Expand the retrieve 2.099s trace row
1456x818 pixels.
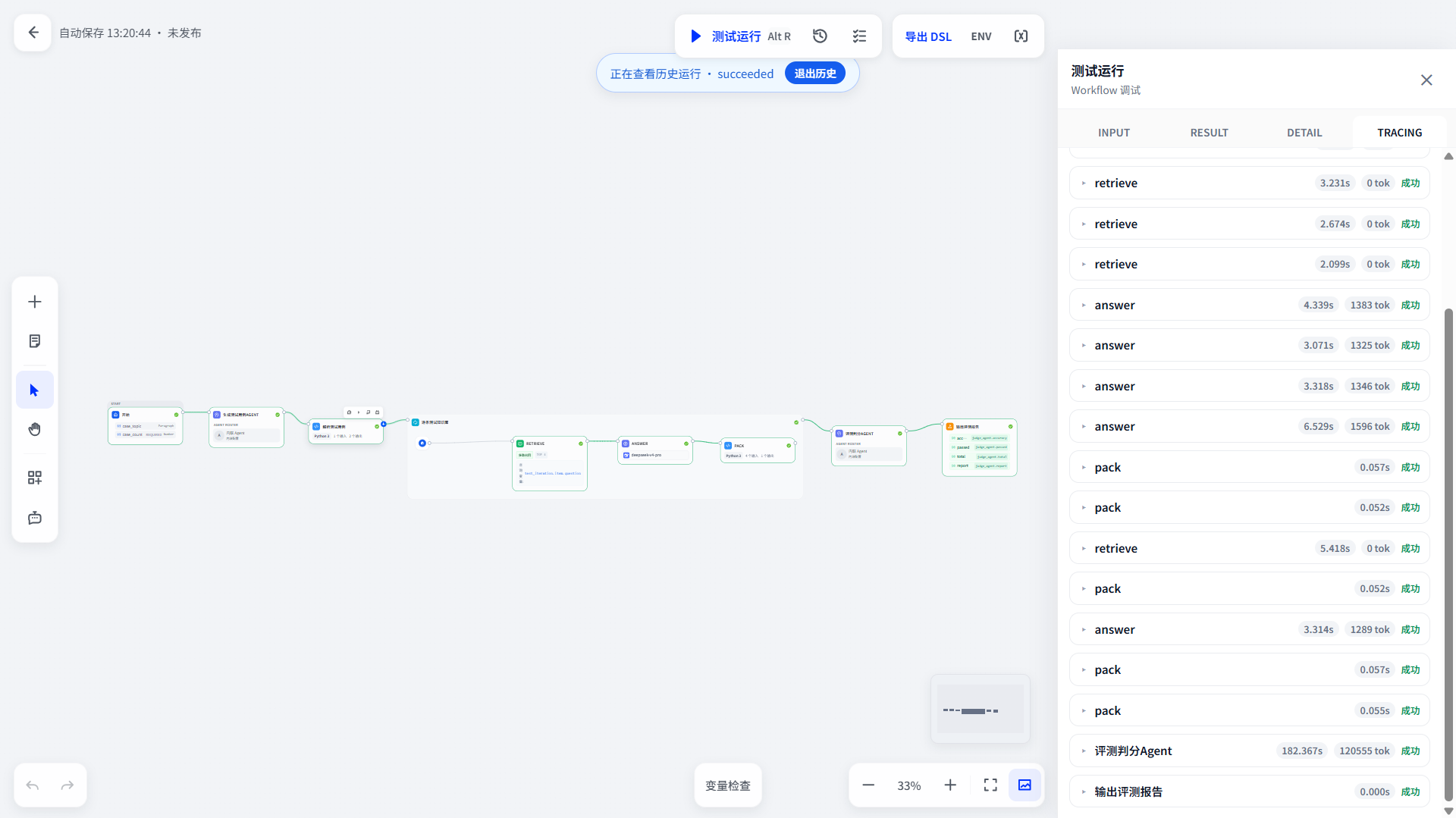click(x=1250, y=264)
